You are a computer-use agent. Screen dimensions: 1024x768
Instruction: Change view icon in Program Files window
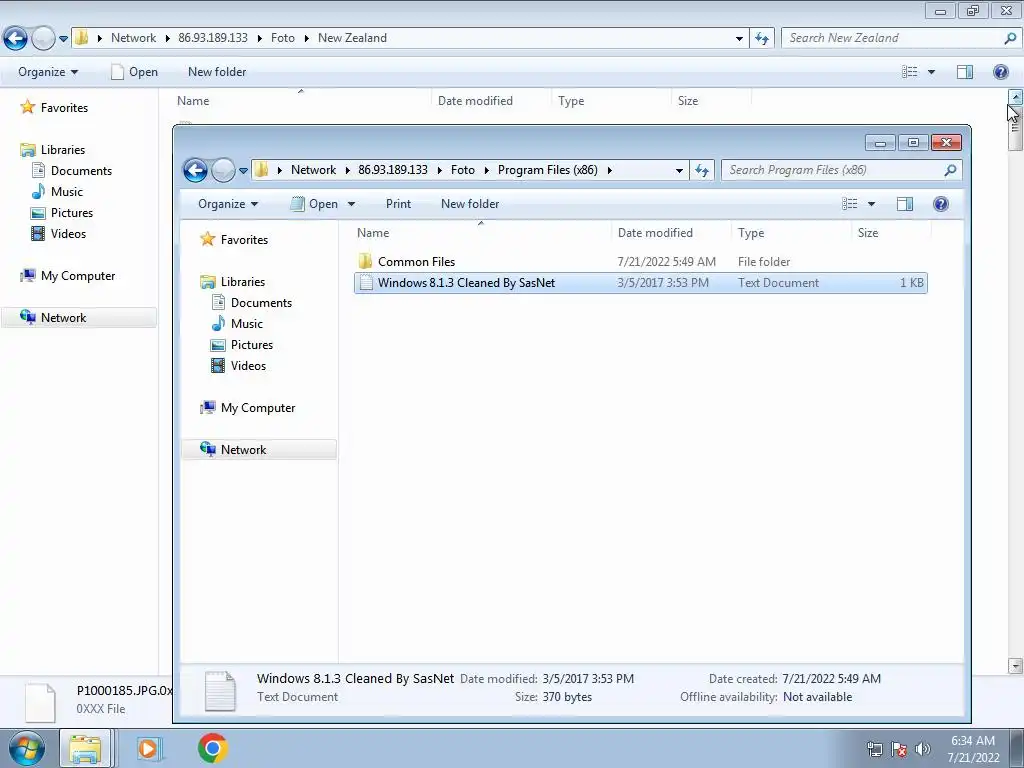[850, 204]
